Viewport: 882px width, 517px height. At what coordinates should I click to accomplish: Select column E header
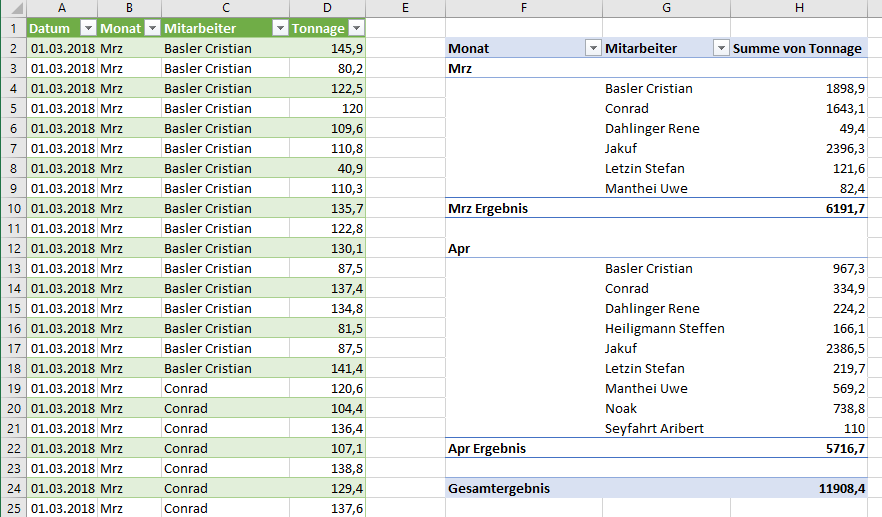click(405, 8)
